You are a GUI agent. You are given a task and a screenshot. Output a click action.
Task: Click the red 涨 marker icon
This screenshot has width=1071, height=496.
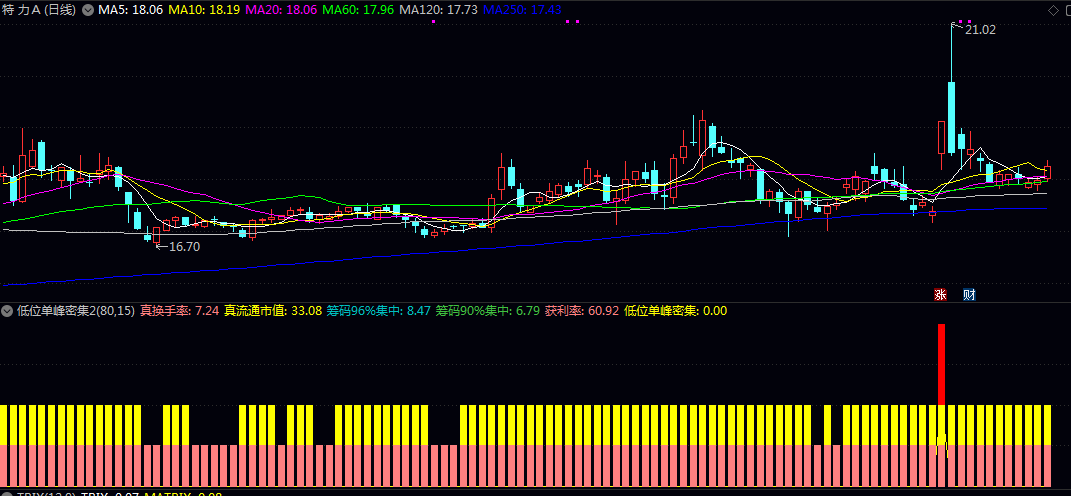pyautogui.click(x=941, y=295)
